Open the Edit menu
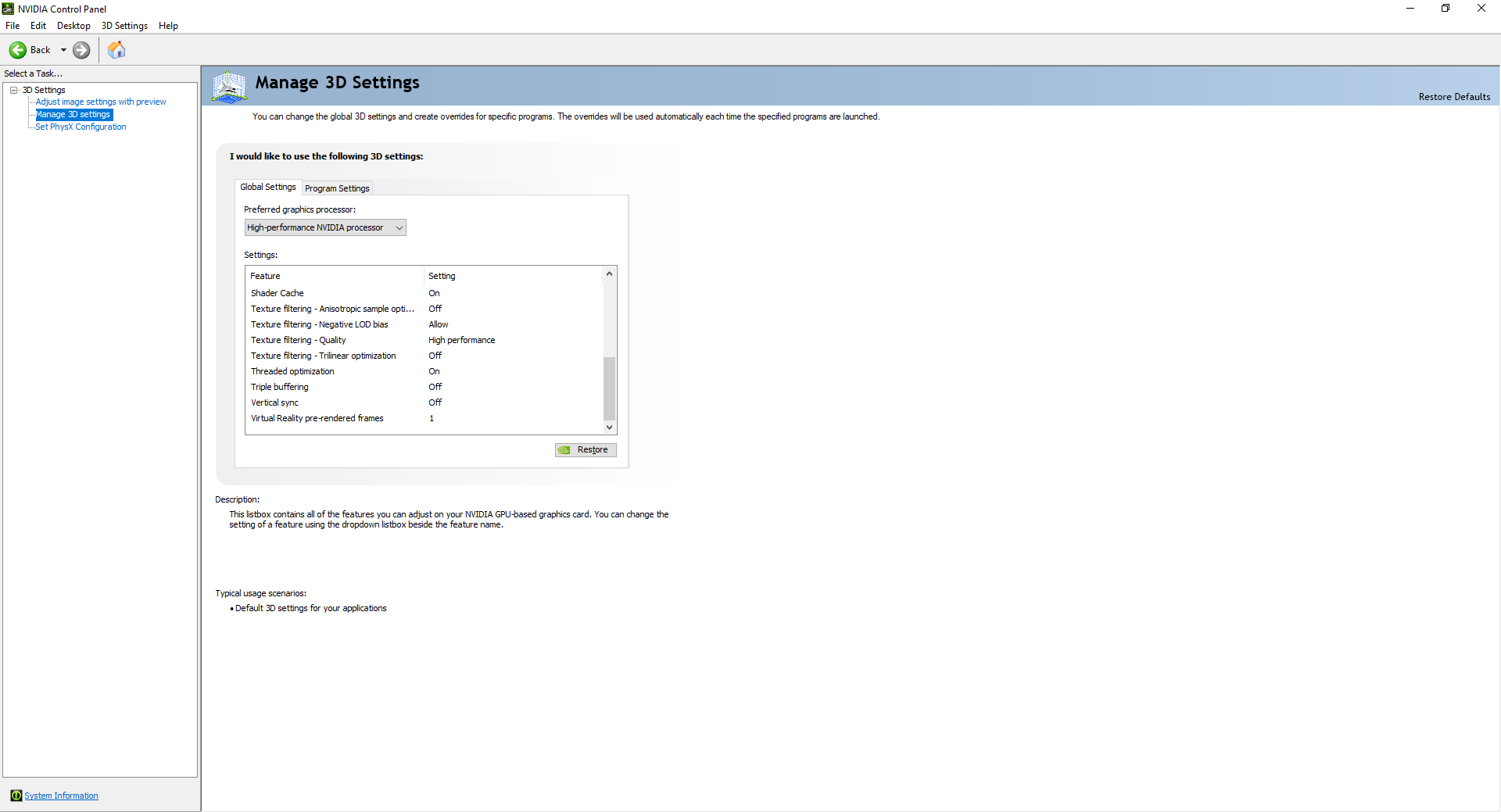Viewport: 1501px width, 812px height. pyautogui.click(x=38, y=26)
